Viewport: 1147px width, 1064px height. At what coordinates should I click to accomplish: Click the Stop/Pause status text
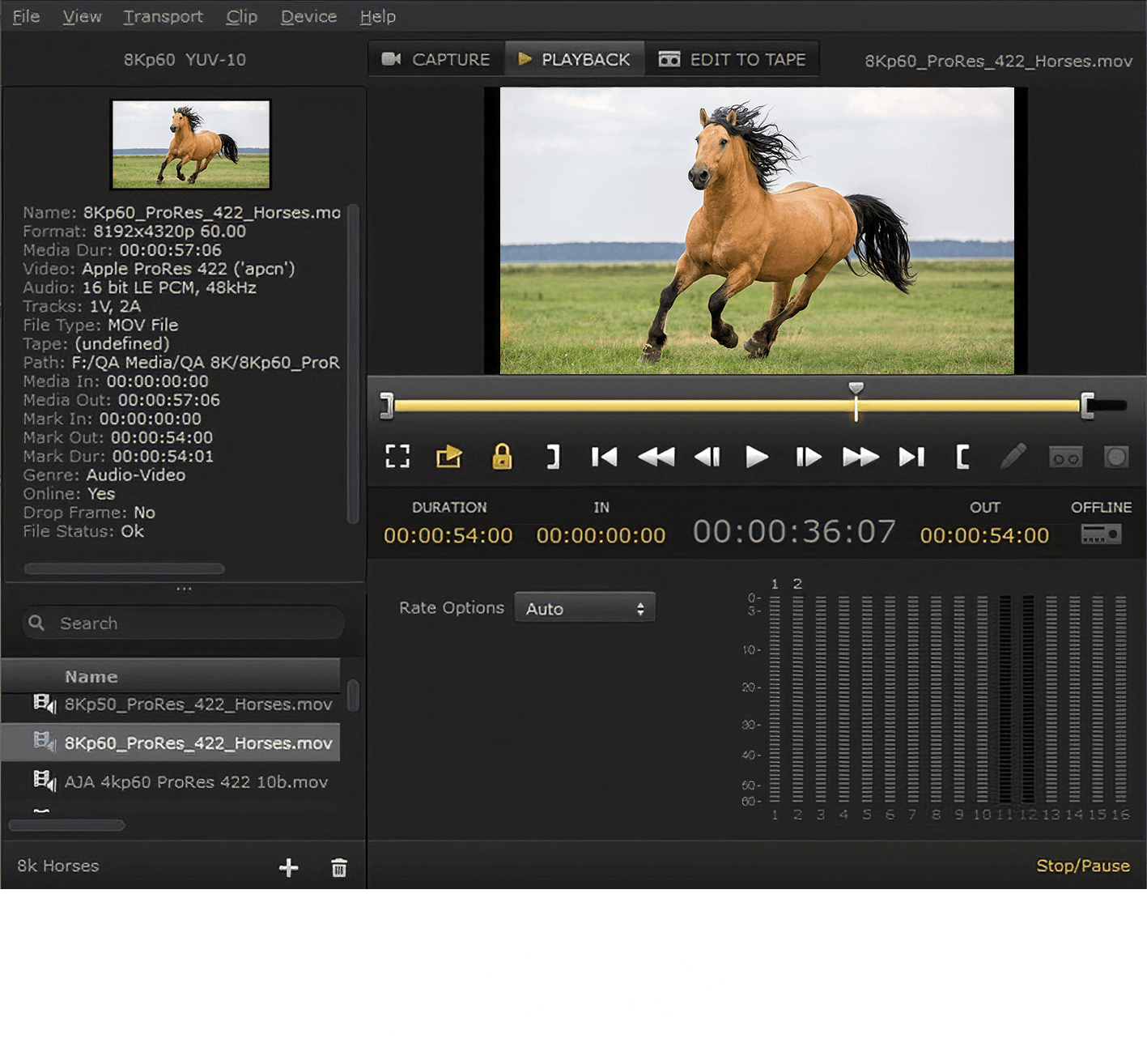tap(1082, 866)
